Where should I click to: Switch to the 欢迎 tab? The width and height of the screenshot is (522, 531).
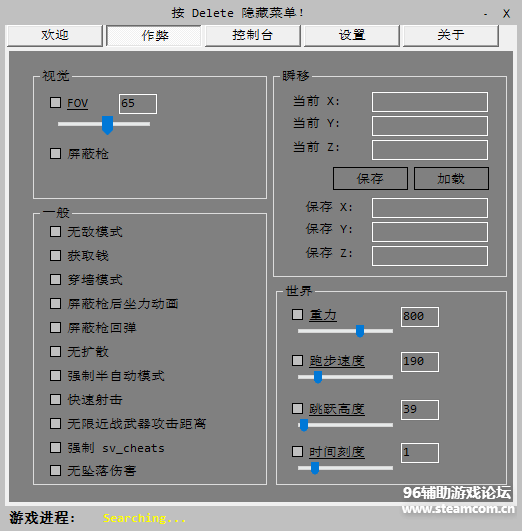click(55, 35)
